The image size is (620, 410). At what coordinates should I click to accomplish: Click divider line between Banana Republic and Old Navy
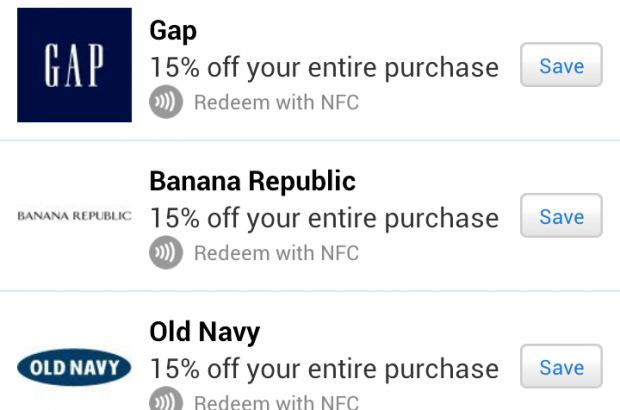click(310, 292)
